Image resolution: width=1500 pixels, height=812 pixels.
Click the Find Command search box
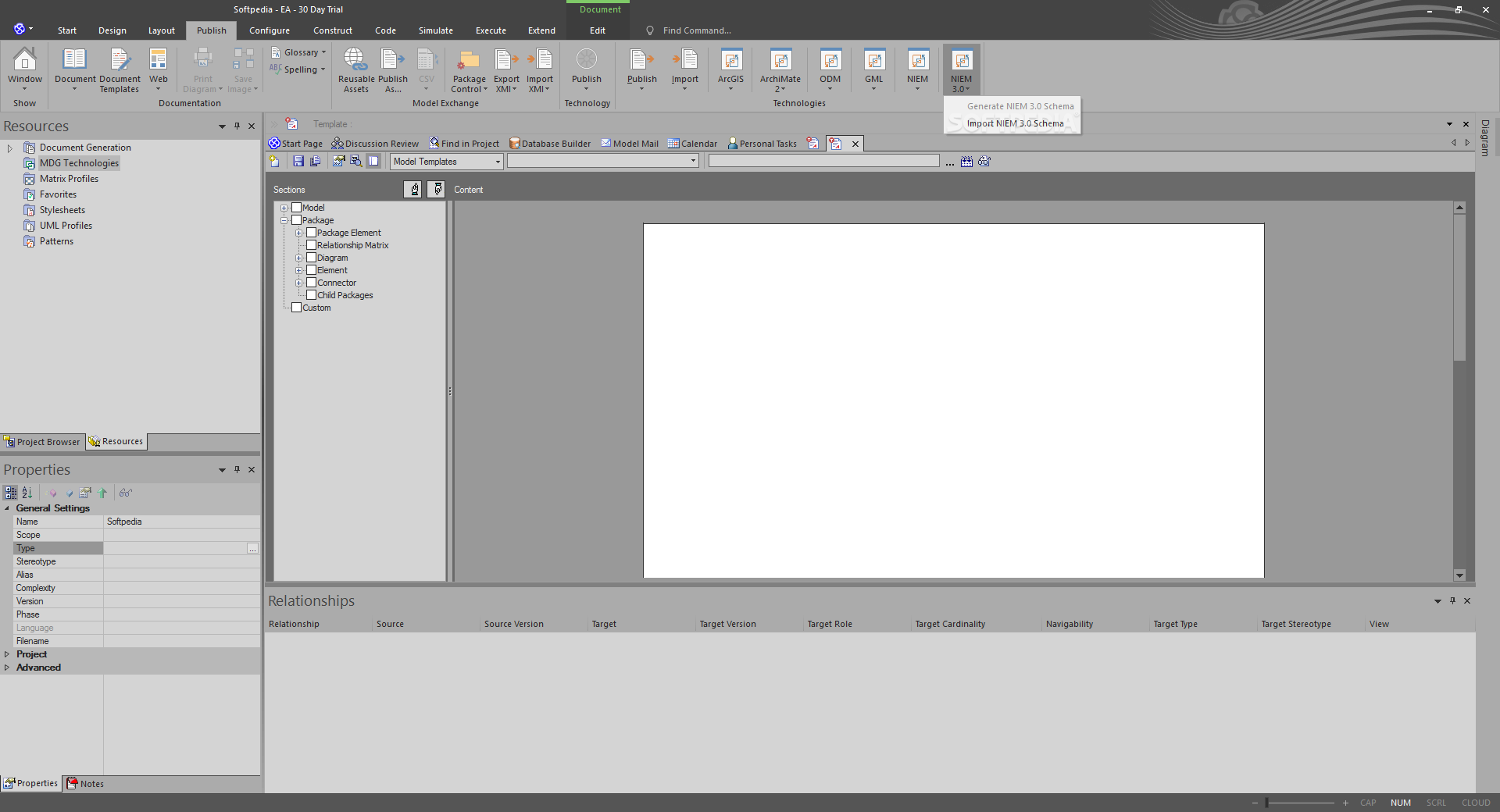click(697, 30)
